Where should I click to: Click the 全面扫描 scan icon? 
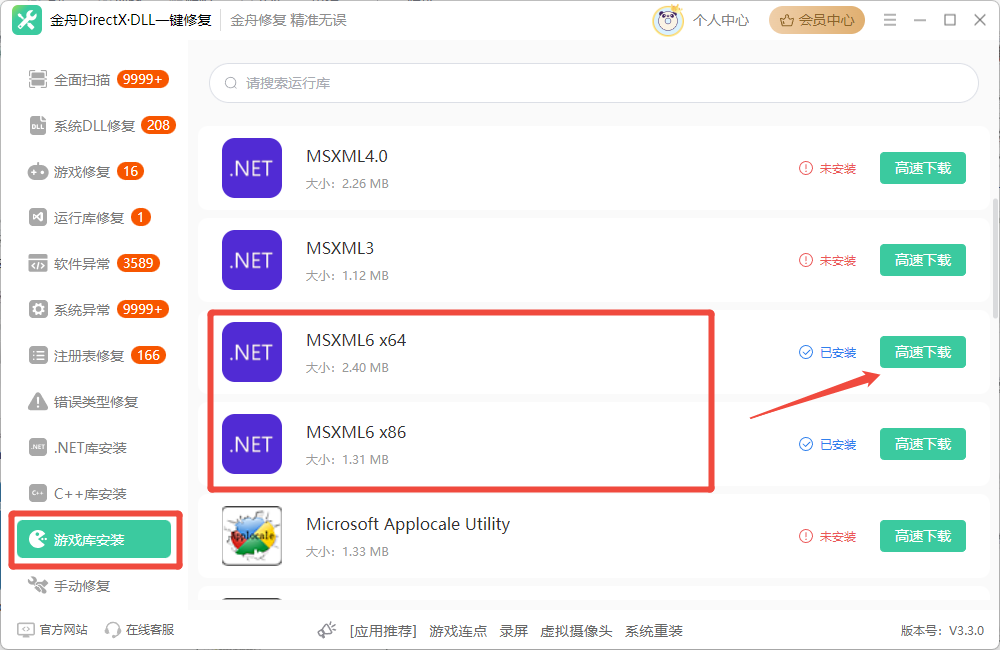38,79
